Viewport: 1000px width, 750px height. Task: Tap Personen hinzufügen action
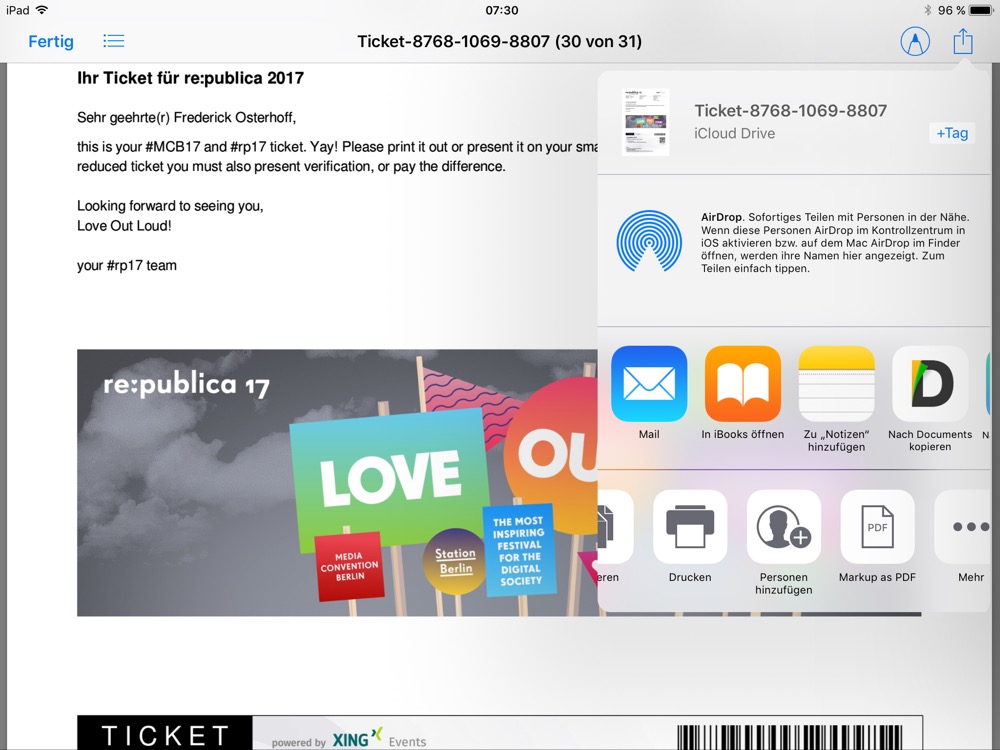(x=784, y=527)
